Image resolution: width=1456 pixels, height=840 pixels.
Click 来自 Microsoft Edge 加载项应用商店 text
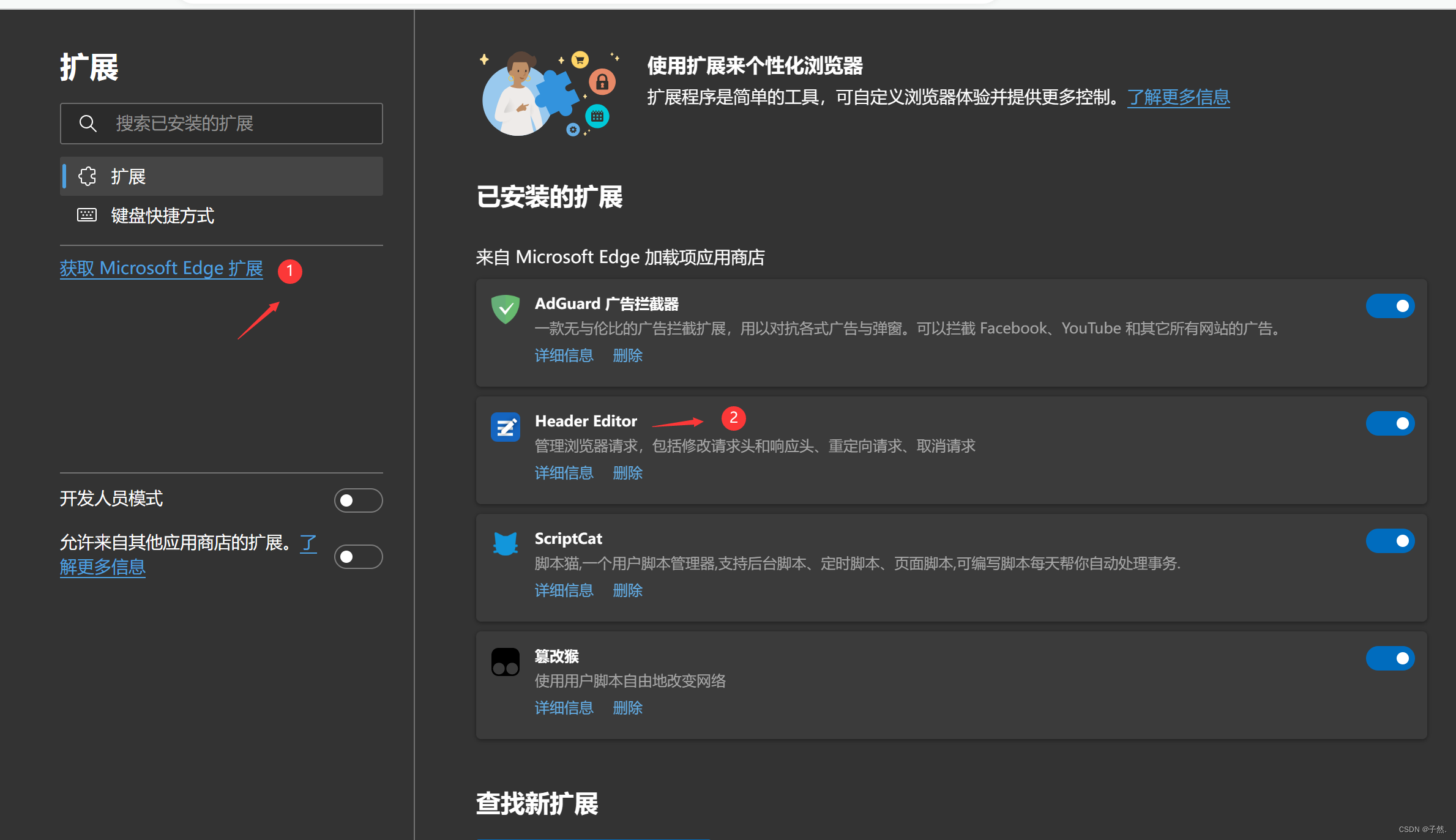[621, 257]
